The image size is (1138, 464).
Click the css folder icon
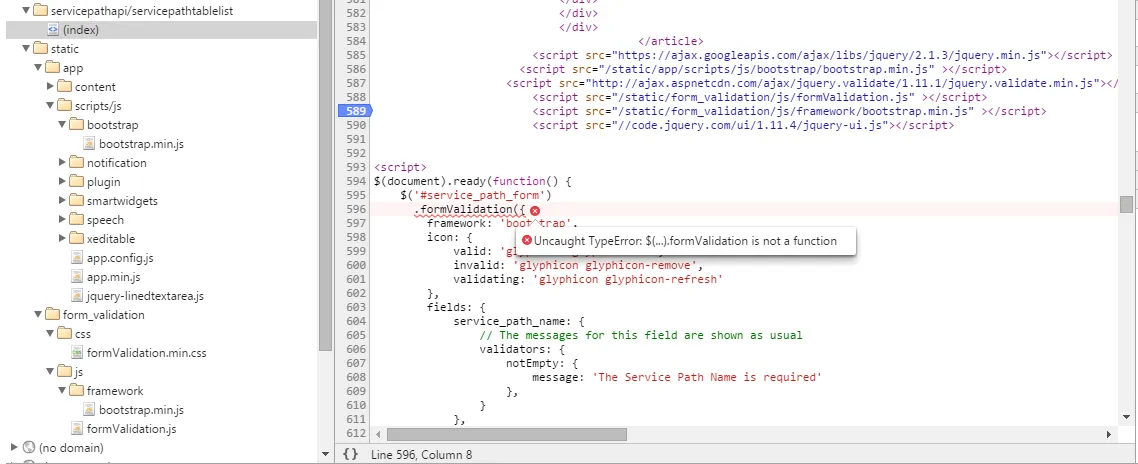[x=65, y=333]
